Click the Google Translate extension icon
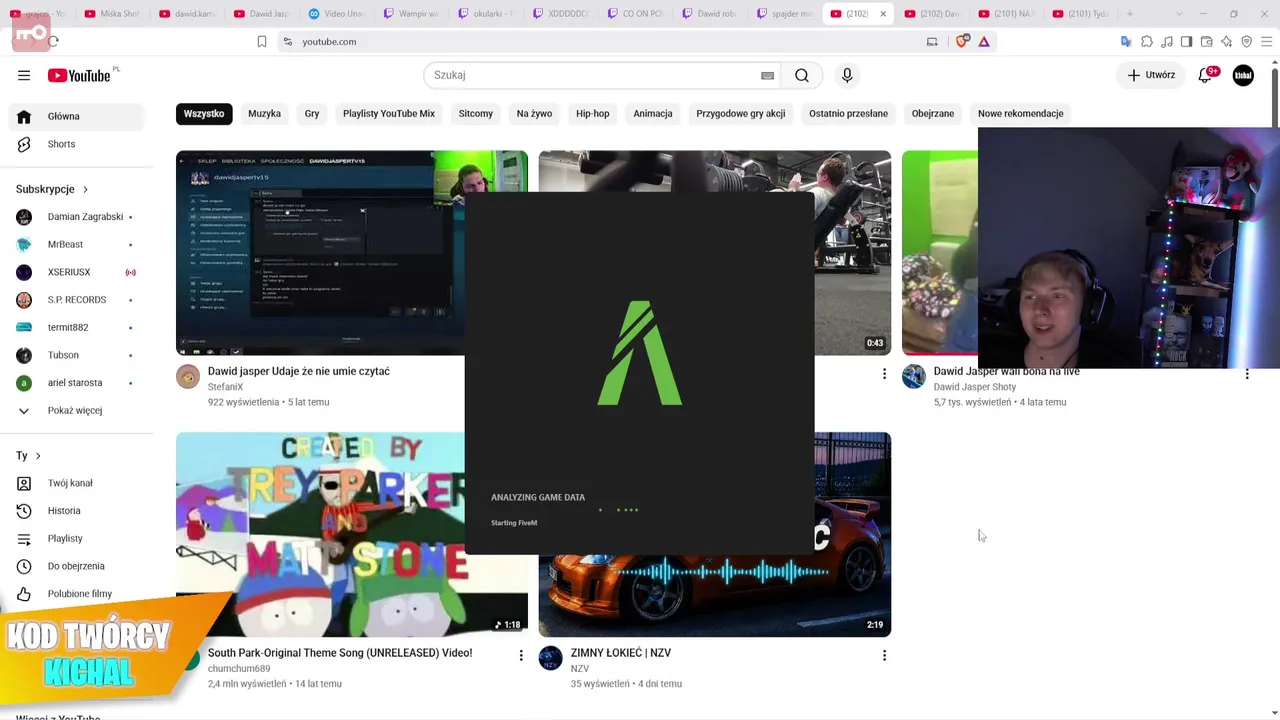Image resolution: width=1280 pixels, height=720 pixels. tap(1126, 41)
